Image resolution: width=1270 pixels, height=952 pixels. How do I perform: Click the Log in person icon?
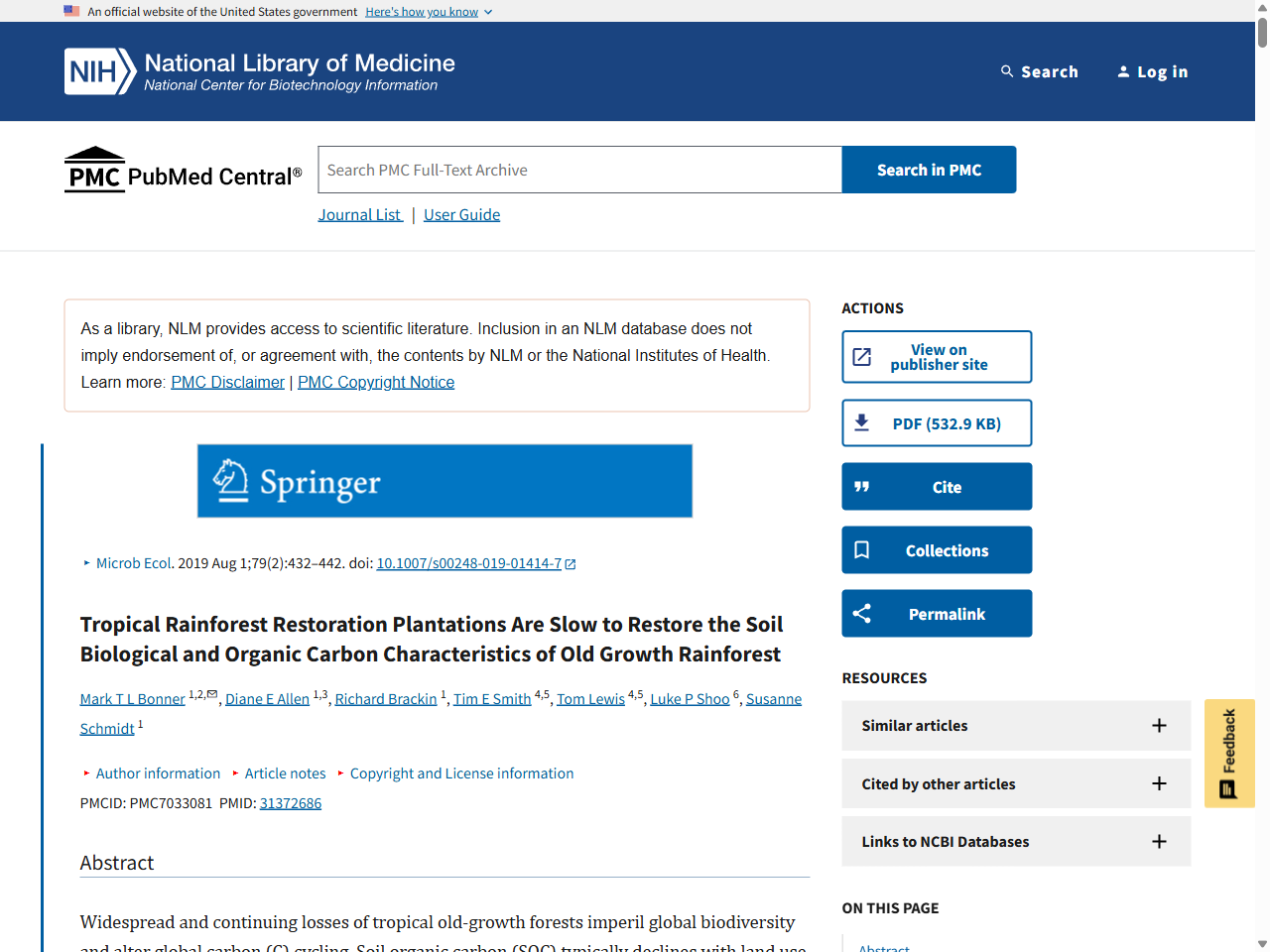1123,71
